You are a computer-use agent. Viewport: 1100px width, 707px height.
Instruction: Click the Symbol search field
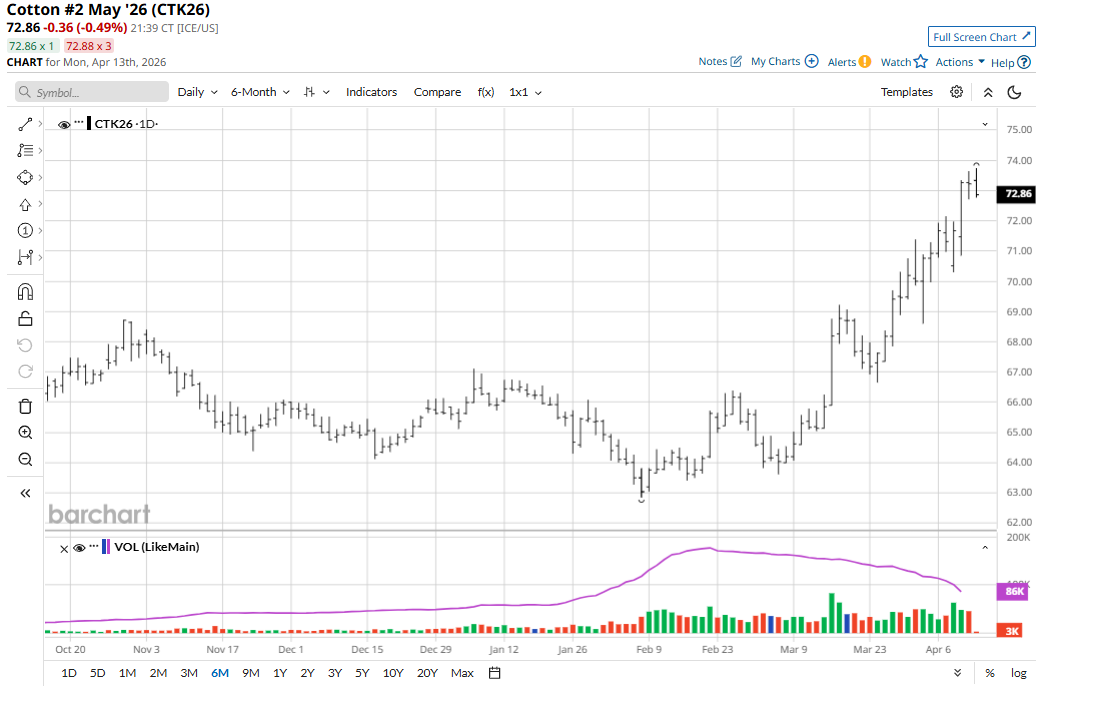click(92, 92)
